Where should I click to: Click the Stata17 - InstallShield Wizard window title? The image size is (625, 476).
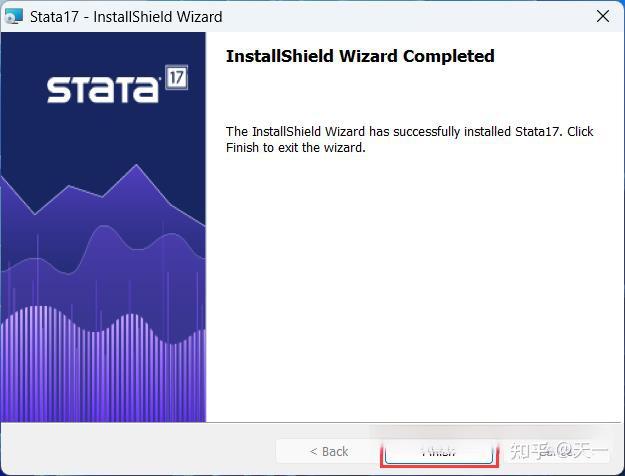click(x=126, y=17)
